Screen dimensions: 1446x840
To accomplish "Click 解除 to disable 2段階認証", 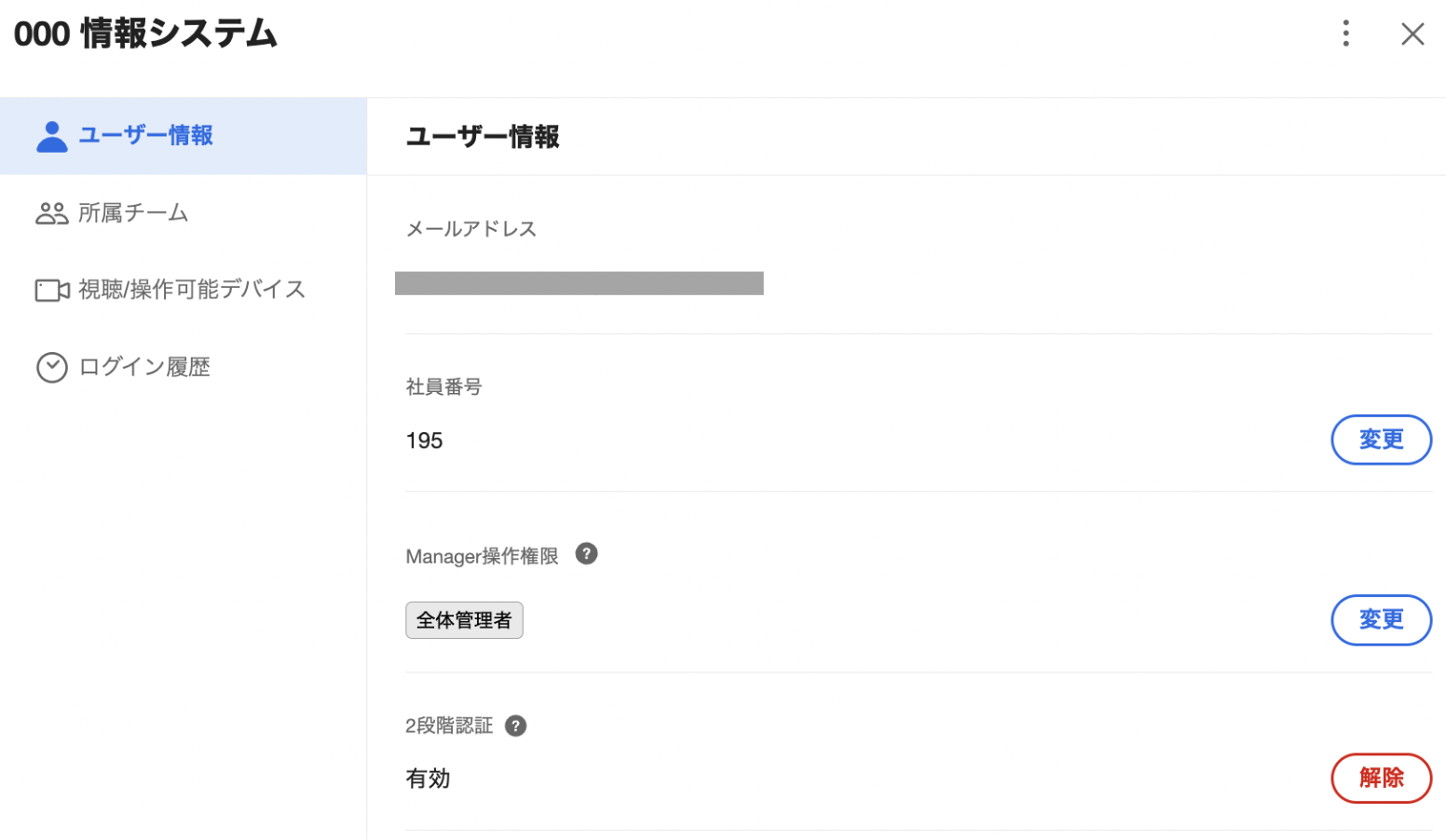I will [1381, 779].
